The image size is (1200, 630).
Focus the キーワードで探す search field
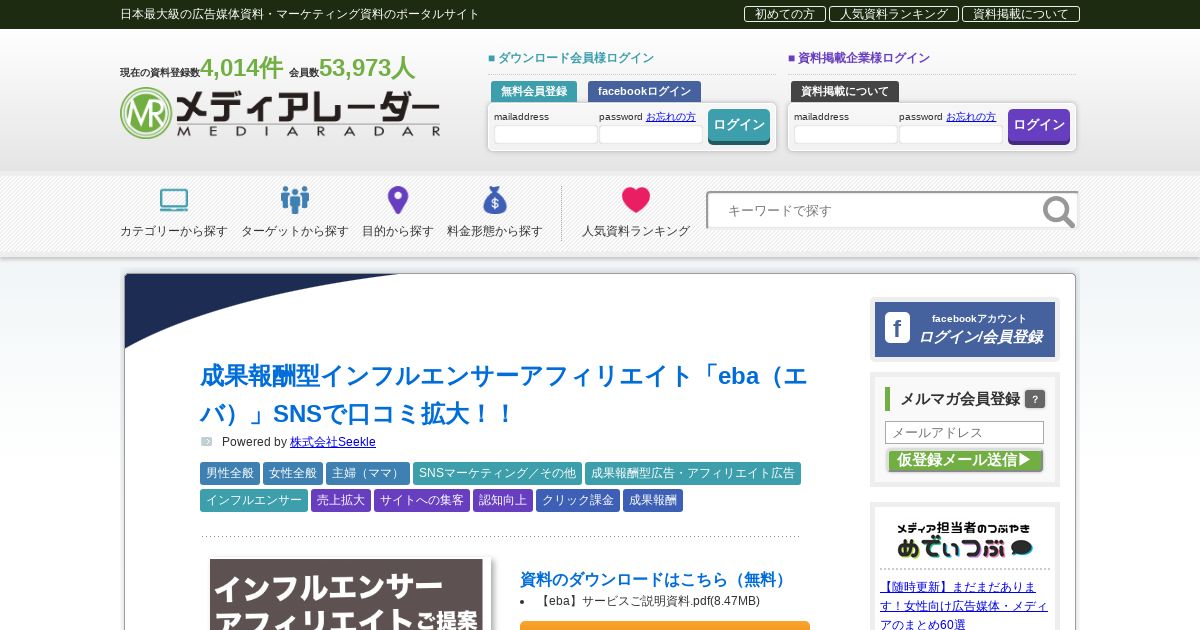pos(875,211)
